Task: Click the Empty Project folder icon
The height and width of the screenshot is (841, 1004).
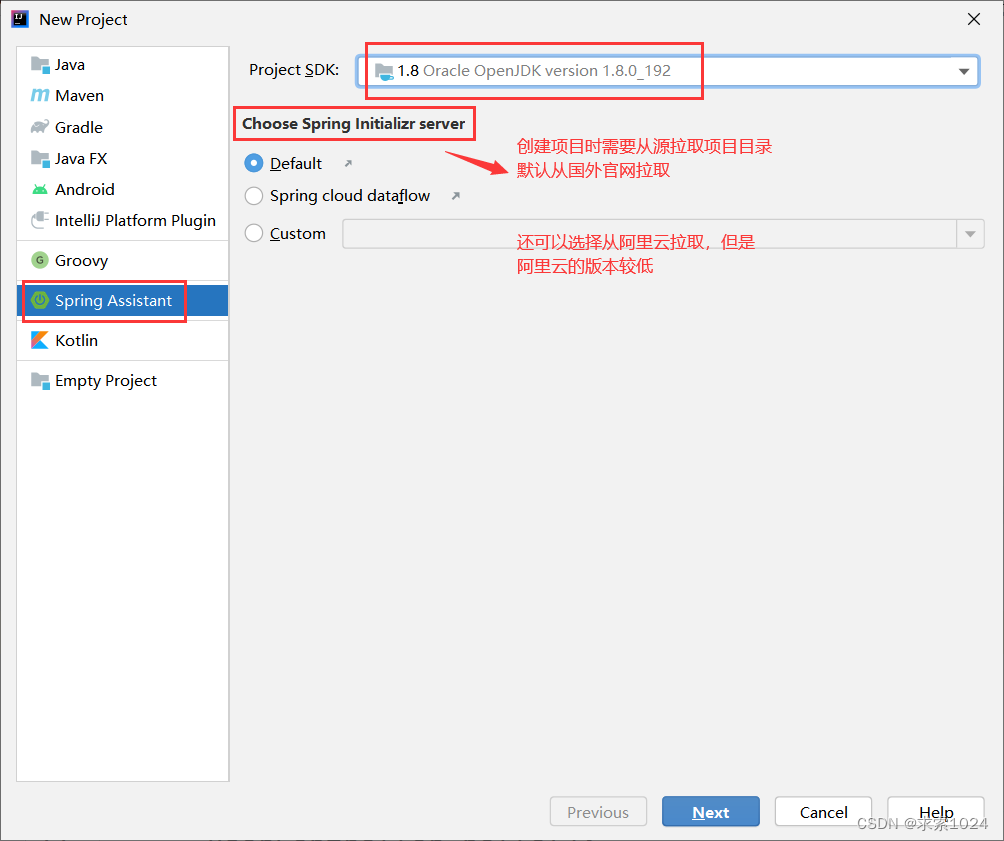Action: [40, 380]
